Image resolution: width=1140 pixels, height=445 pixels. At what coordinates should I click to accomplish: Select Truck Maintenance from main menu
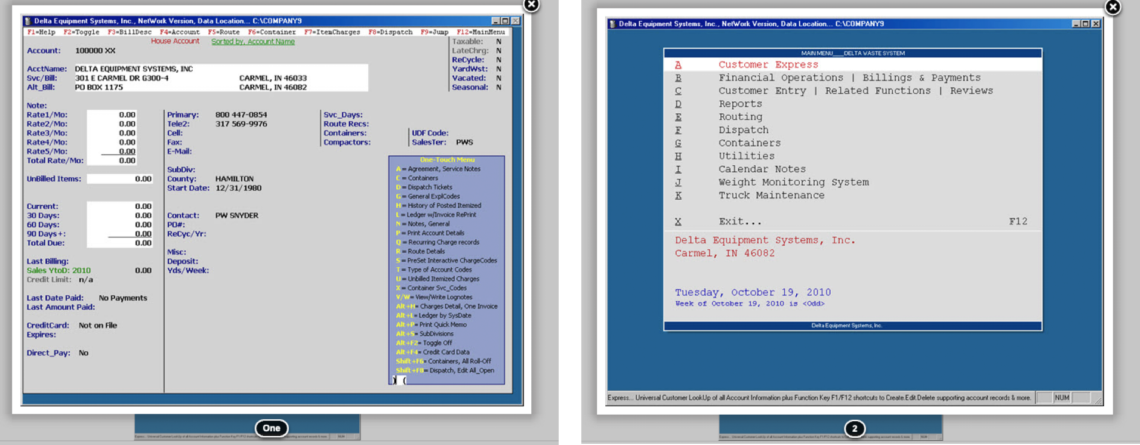[x=771, y=196]
